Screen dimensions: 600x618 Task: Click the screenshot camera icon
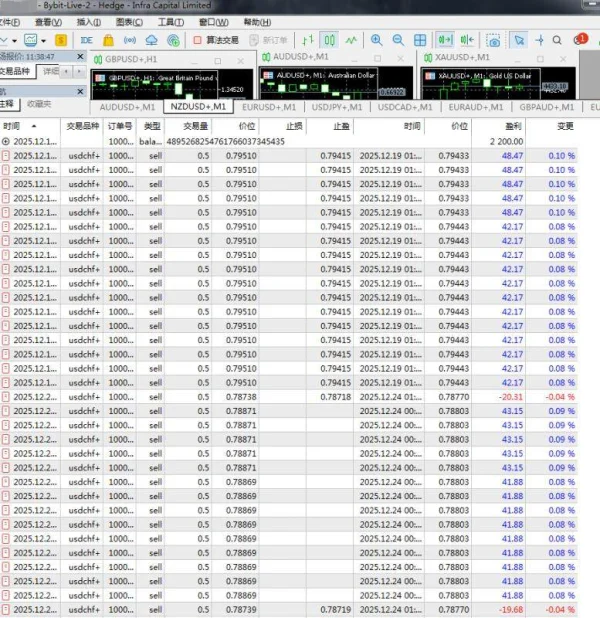point(493,40)
